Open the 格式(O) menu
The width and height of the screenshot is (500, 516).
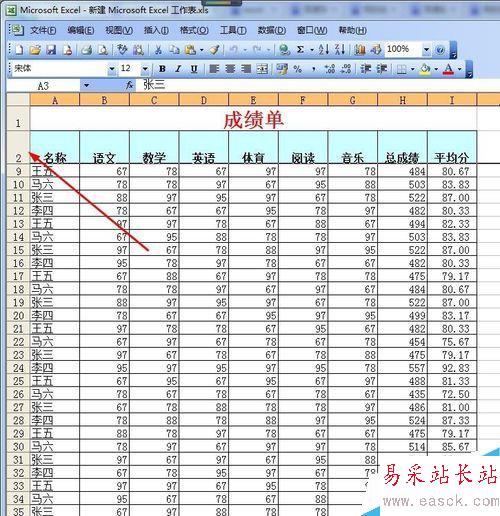coord(194,31)
